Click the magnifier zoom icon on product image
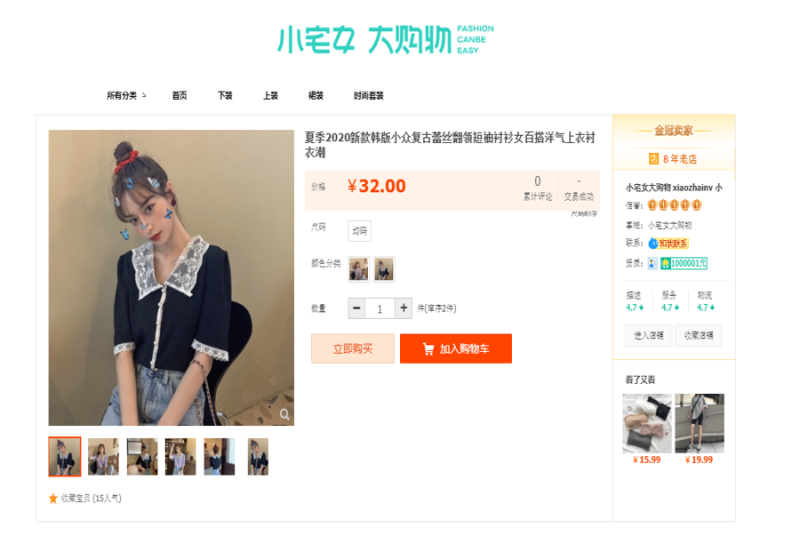 tap(285, 414)
